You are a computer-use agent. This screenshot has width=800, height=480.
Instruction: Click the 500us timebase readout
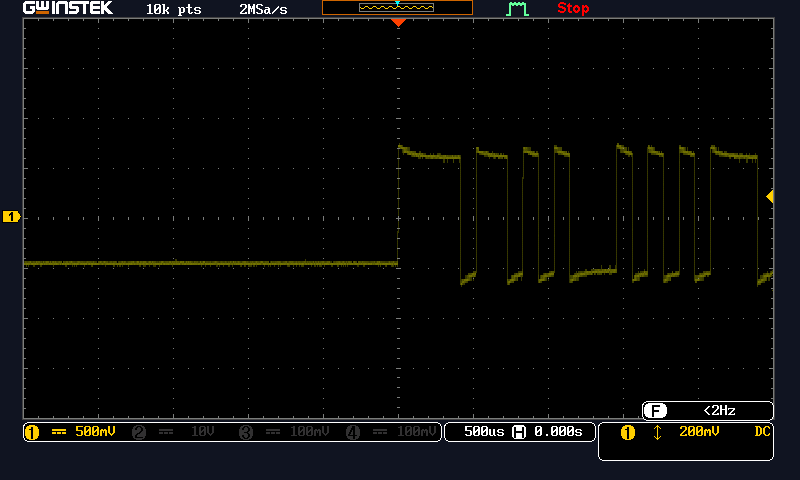click(484, 432)
